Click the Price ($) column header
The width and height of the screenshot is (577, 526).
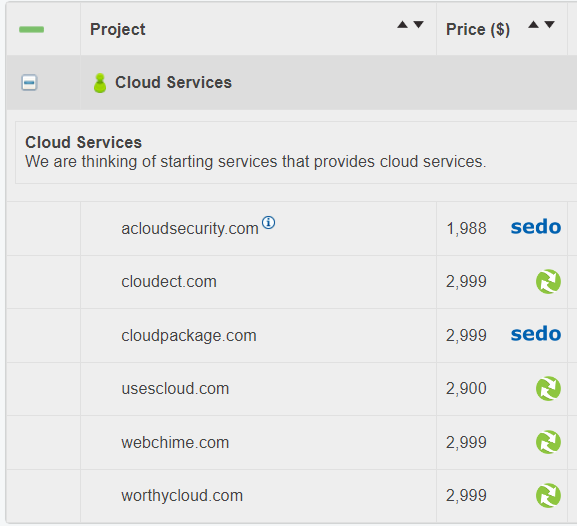pyautogui.click(x=478, y=29)
